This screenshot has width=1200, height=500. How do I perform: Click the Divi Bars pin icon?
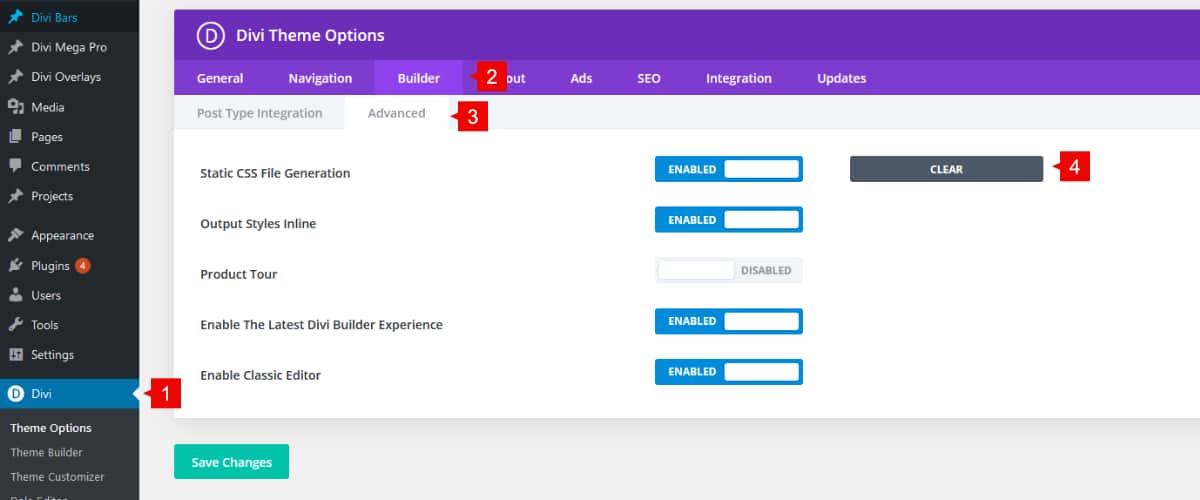16,18
